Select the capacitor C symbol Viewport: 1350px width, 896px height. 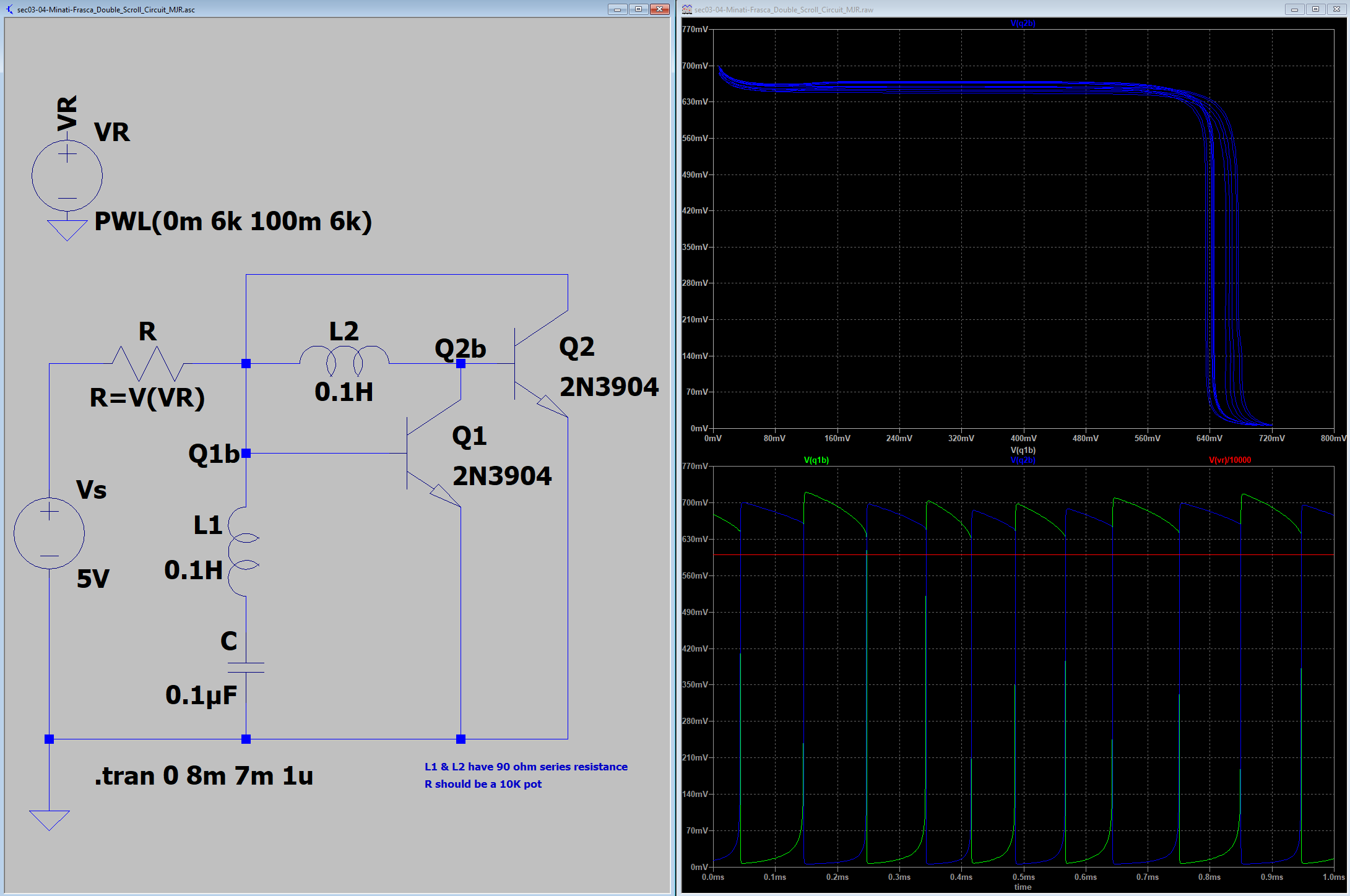[246, 667]
